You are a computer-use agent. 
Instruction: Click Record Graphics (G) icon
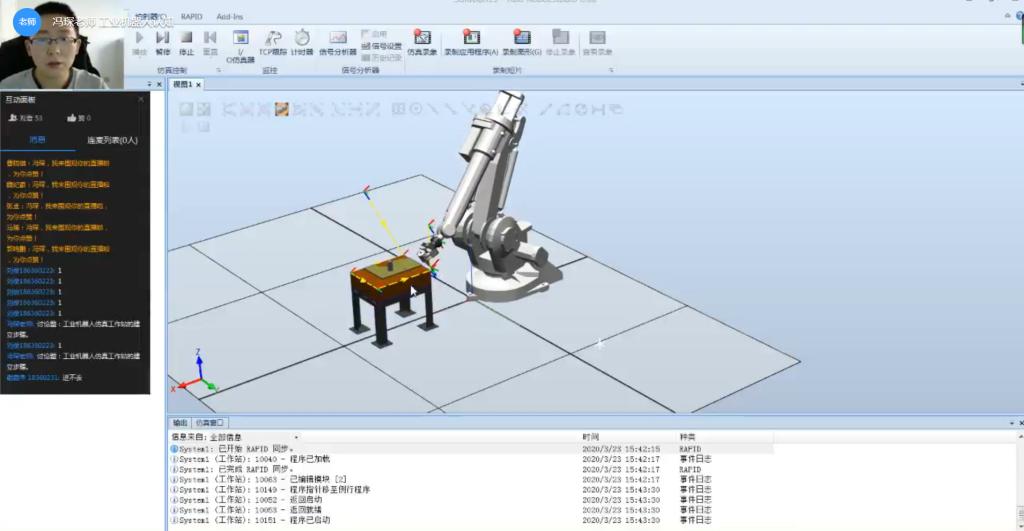pos(521,41)
